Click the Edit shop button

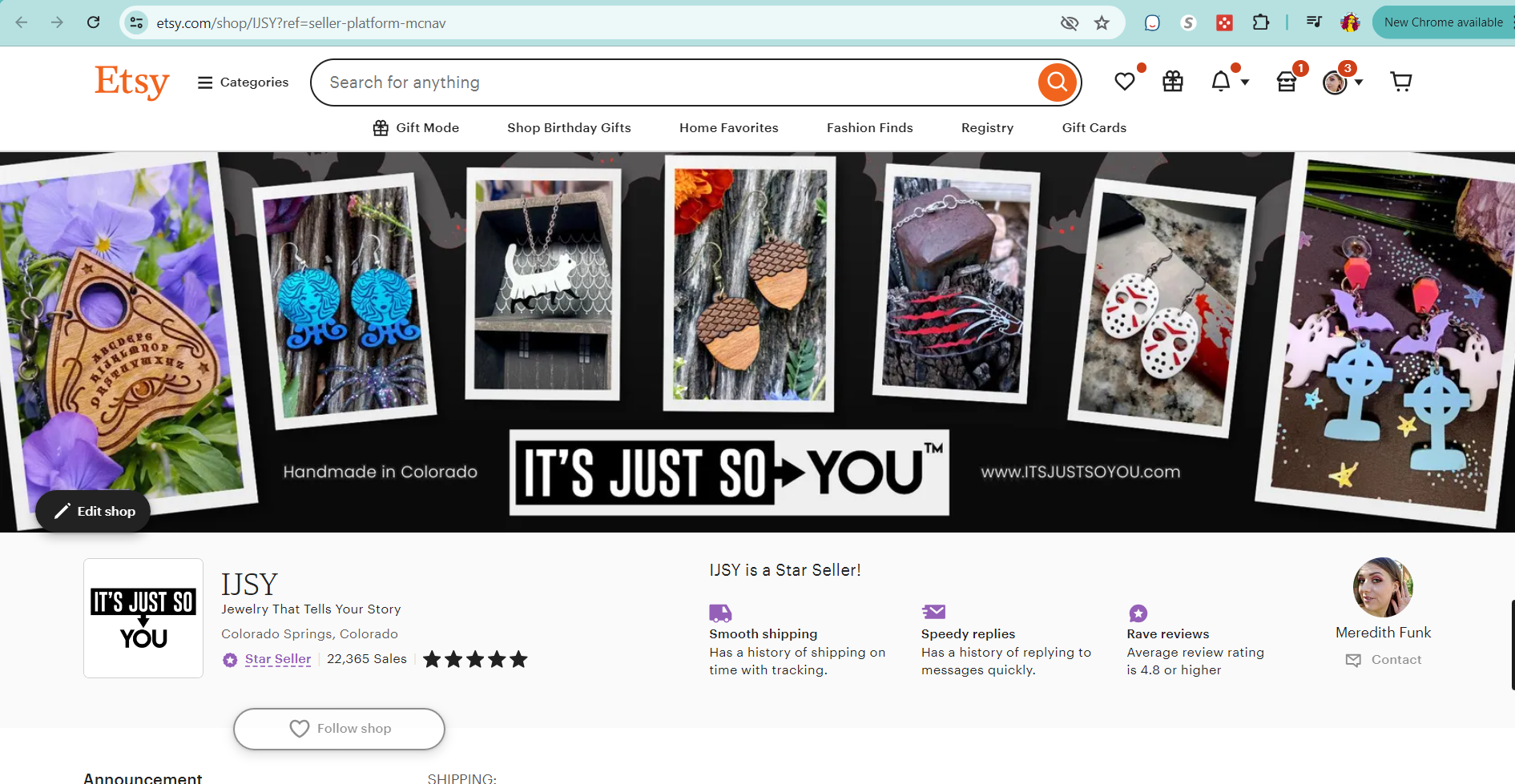click(x=92, y=511)
